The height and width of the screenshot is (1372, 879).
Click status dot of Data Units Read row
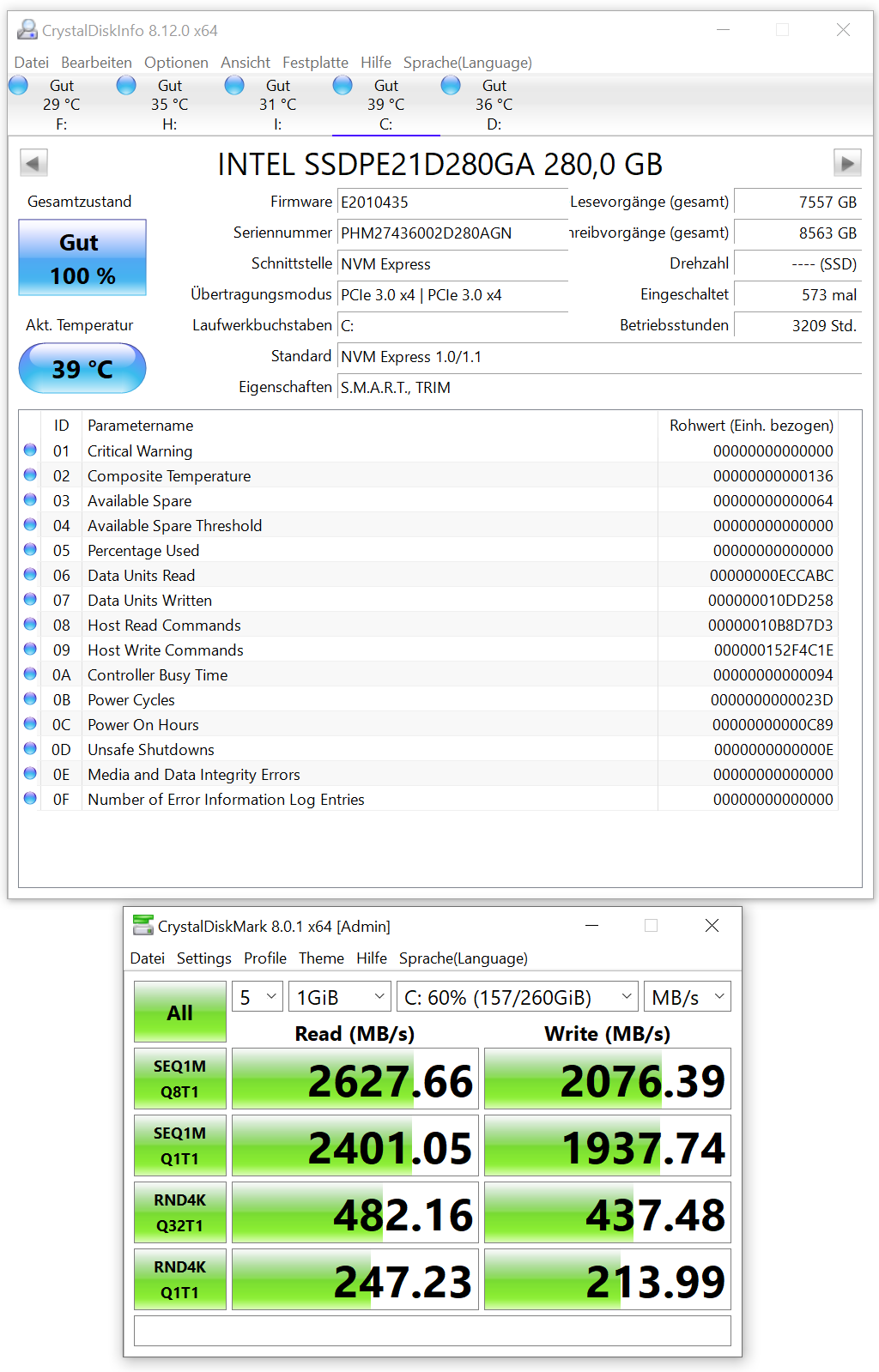pyautogui.click(x=30, y=574)
